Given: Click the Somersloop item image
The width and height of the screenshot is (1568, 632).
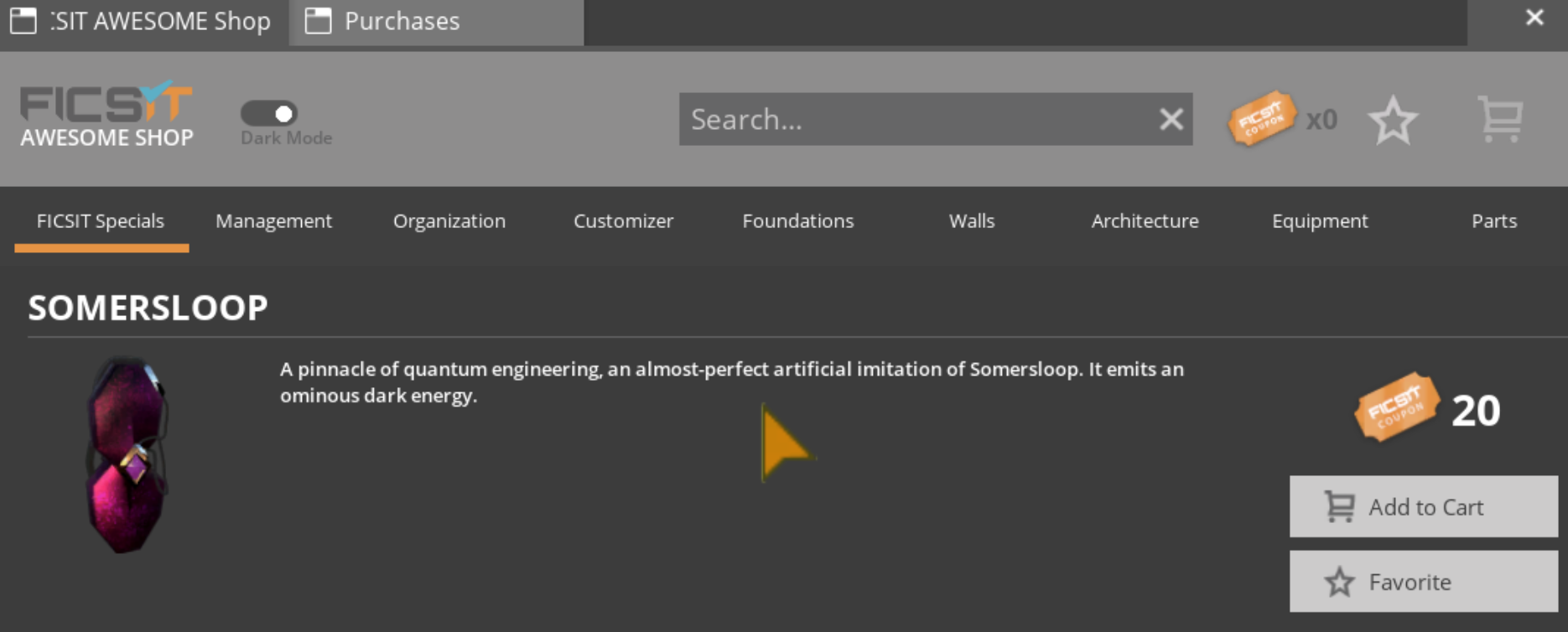Looking at the screenshot, I should point(127,455).
